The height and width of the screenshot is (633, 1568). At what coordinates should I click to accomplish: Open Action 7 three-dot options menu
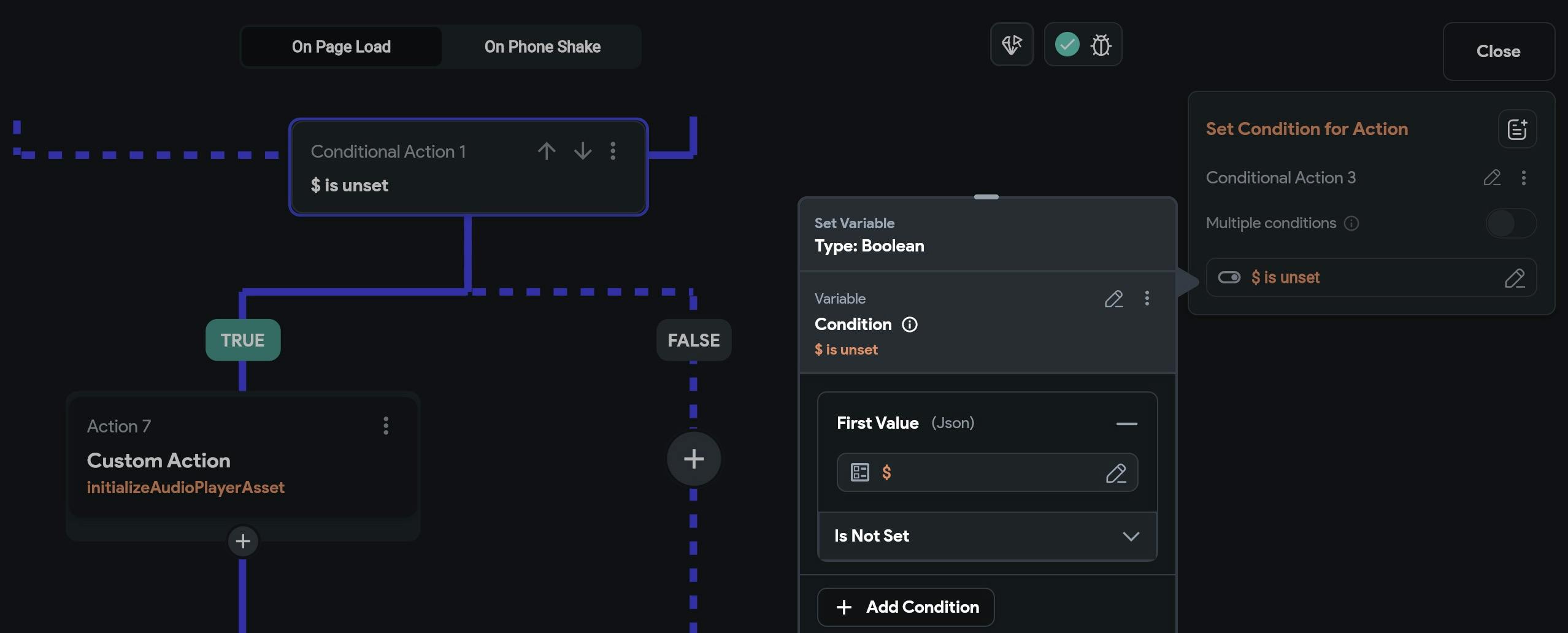coord(386,426)
